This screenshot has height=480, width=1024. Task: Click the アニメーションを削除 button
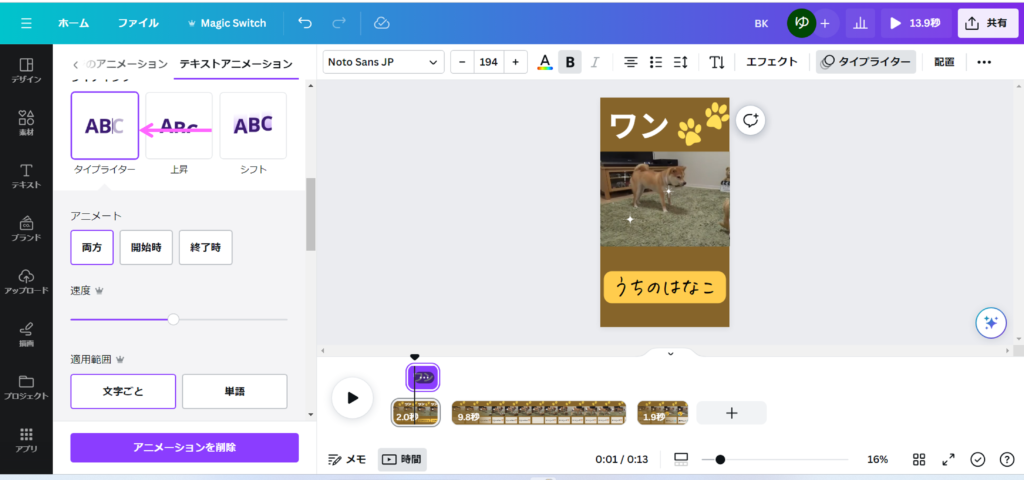[x=184, y=447]
